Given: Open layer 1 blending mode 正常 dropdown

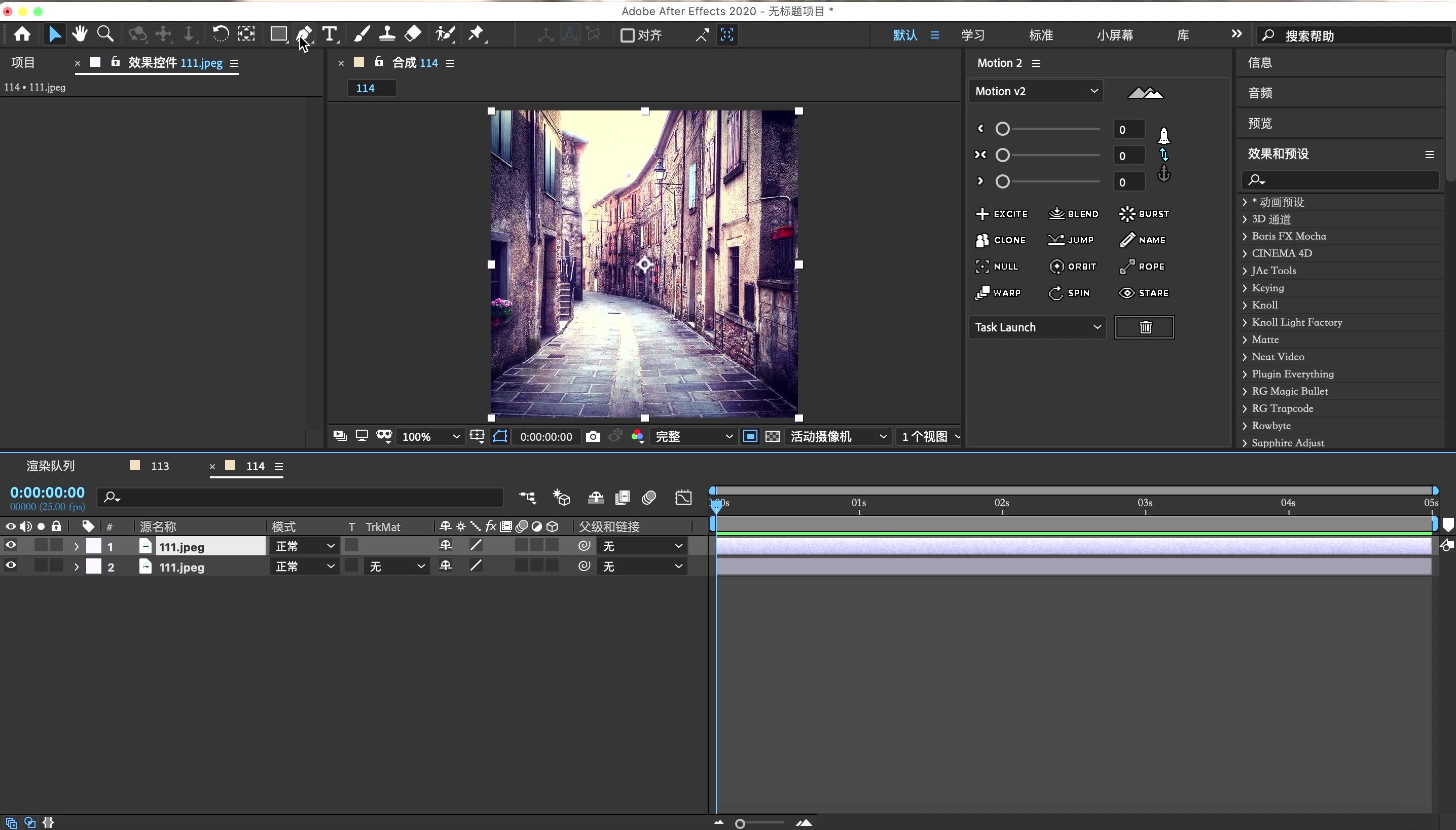Looking at the screenshot, I should [x=305, y=546].
